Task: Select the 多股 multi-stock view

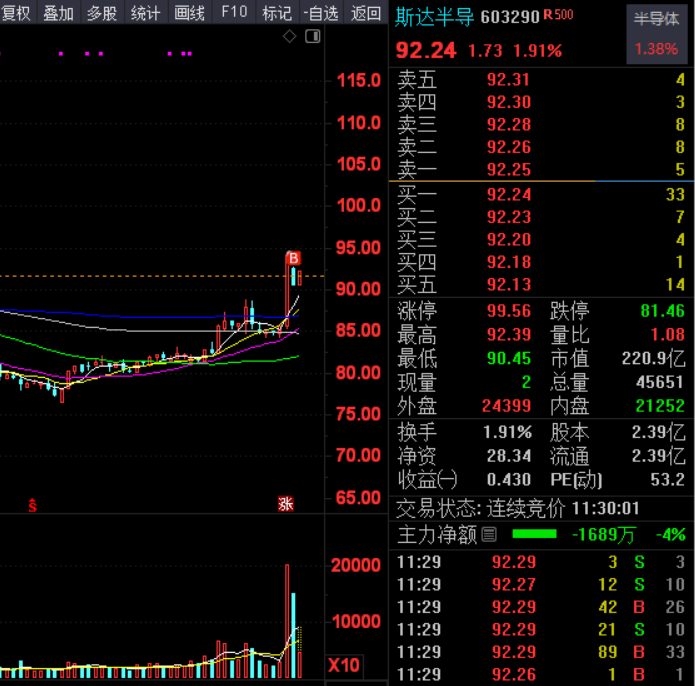Action: (x=102, y=12)
